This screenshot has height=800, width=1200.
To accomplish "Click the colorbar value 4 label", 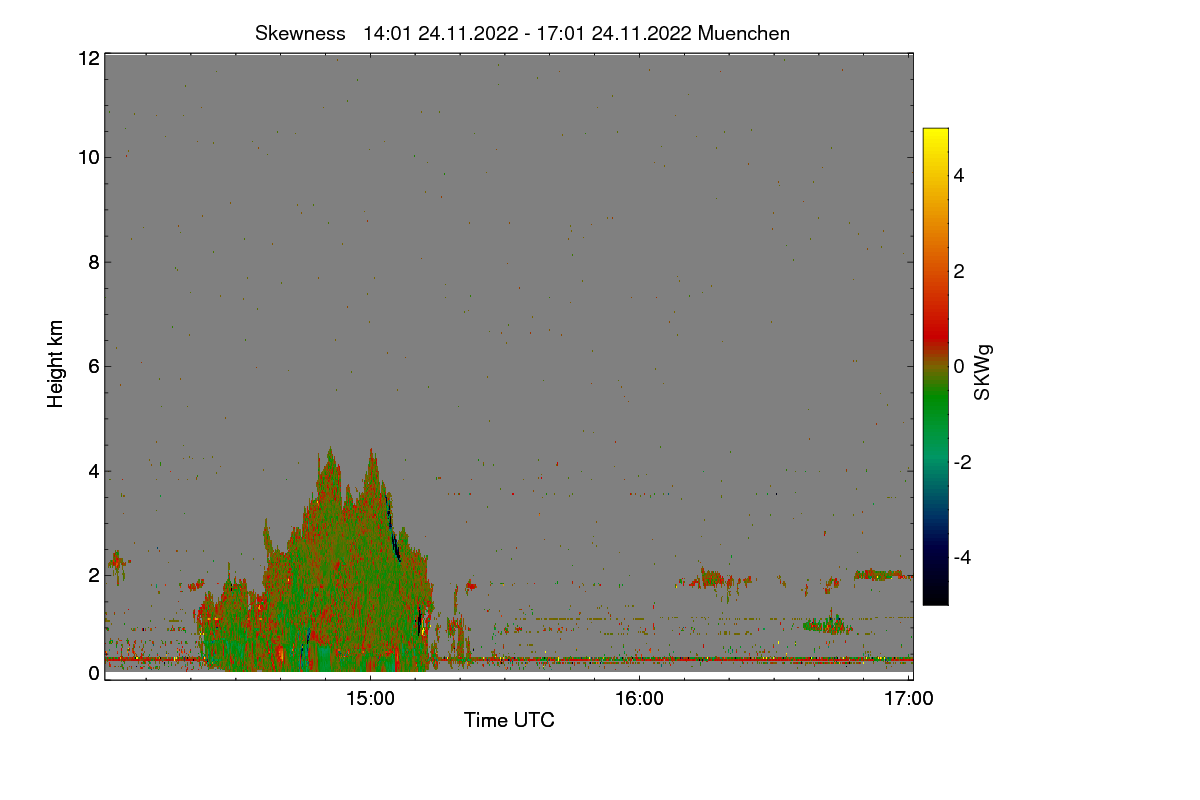I will [959, 176].
